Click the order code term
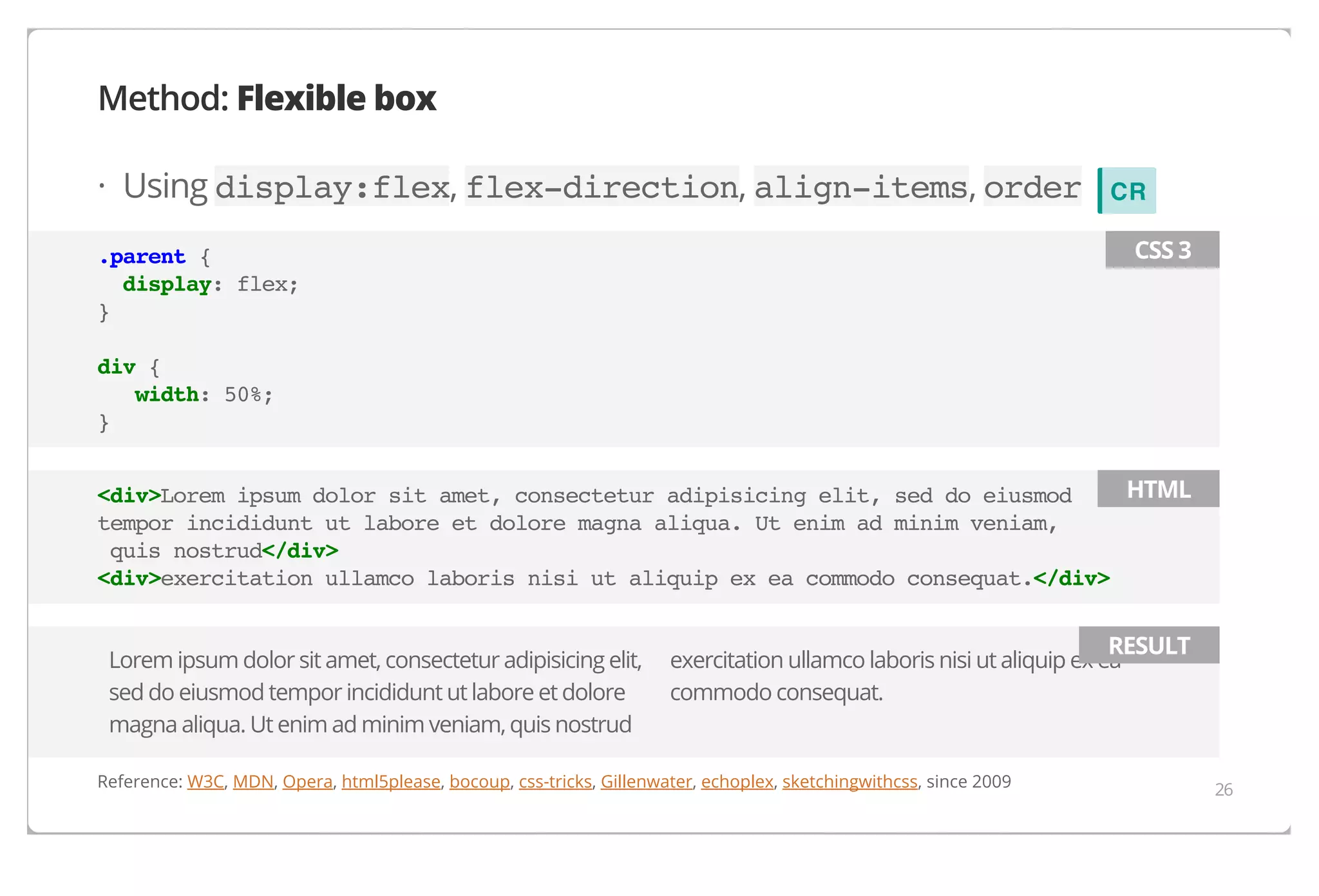Image resolution: width=1319 pixels, height=896 pixels. click(1032, 187)
